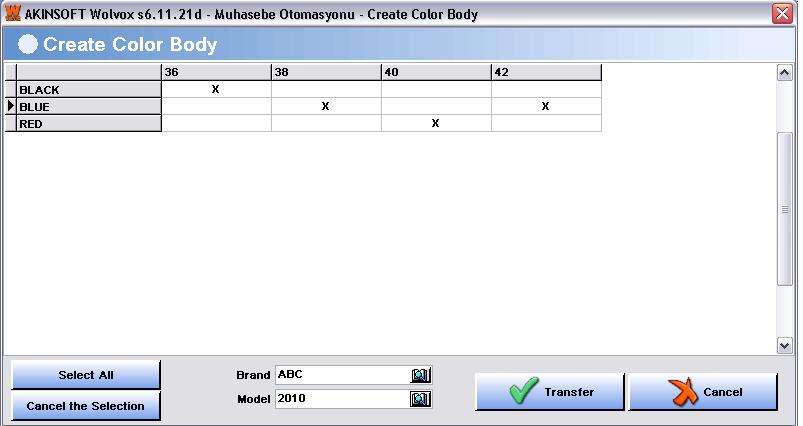Click the Cancel button

[703, 392]
